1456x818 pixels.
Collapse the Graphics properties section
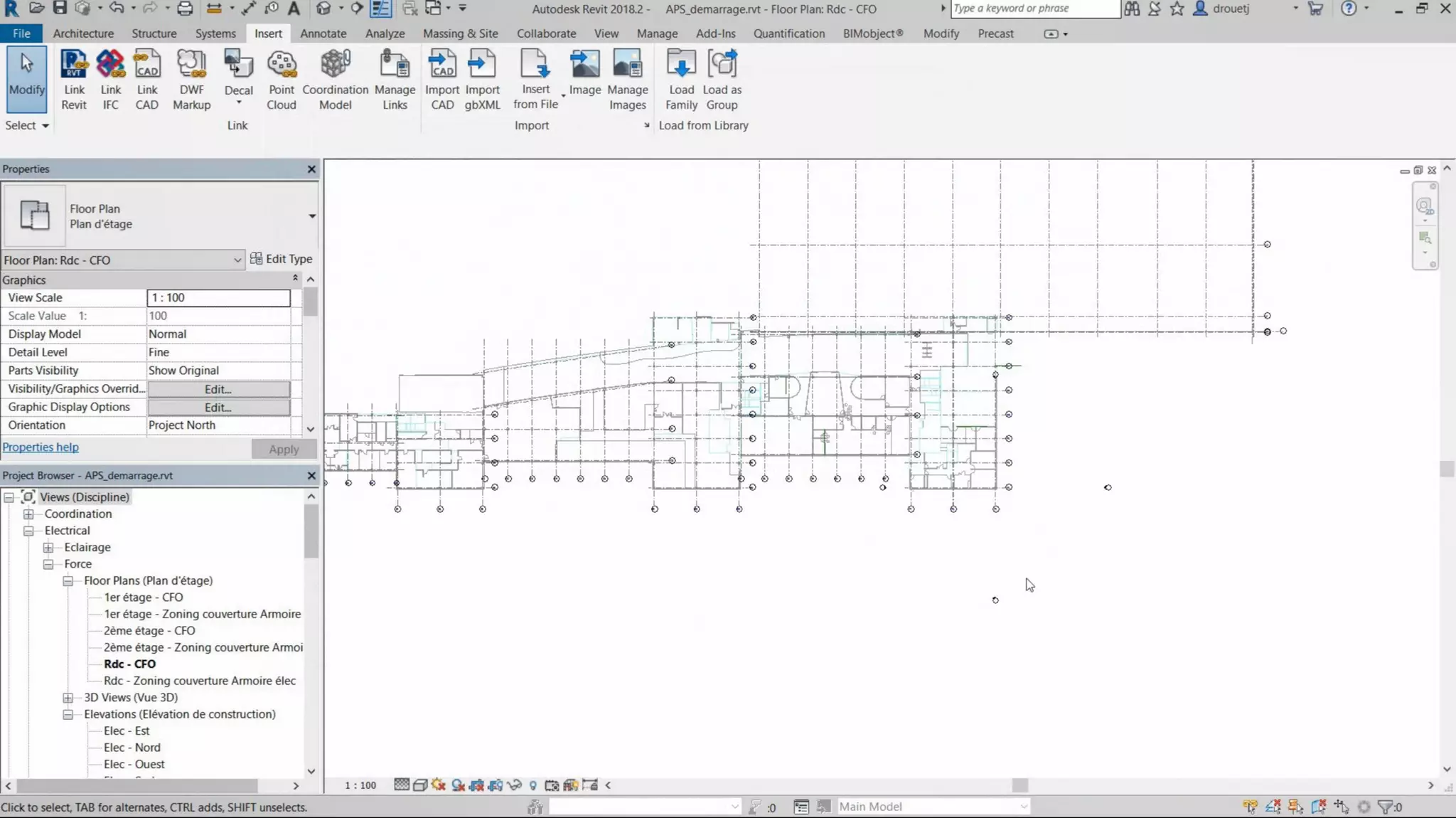tap(295, 279)
